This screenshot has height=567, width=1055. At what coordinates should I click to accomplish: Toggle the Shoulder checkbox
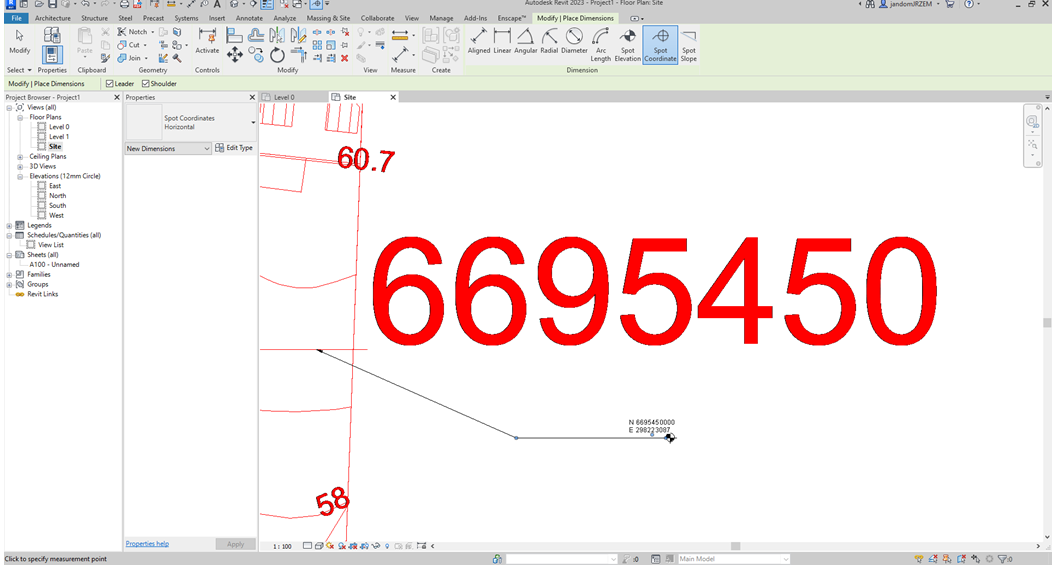click(x=145, y=84)
